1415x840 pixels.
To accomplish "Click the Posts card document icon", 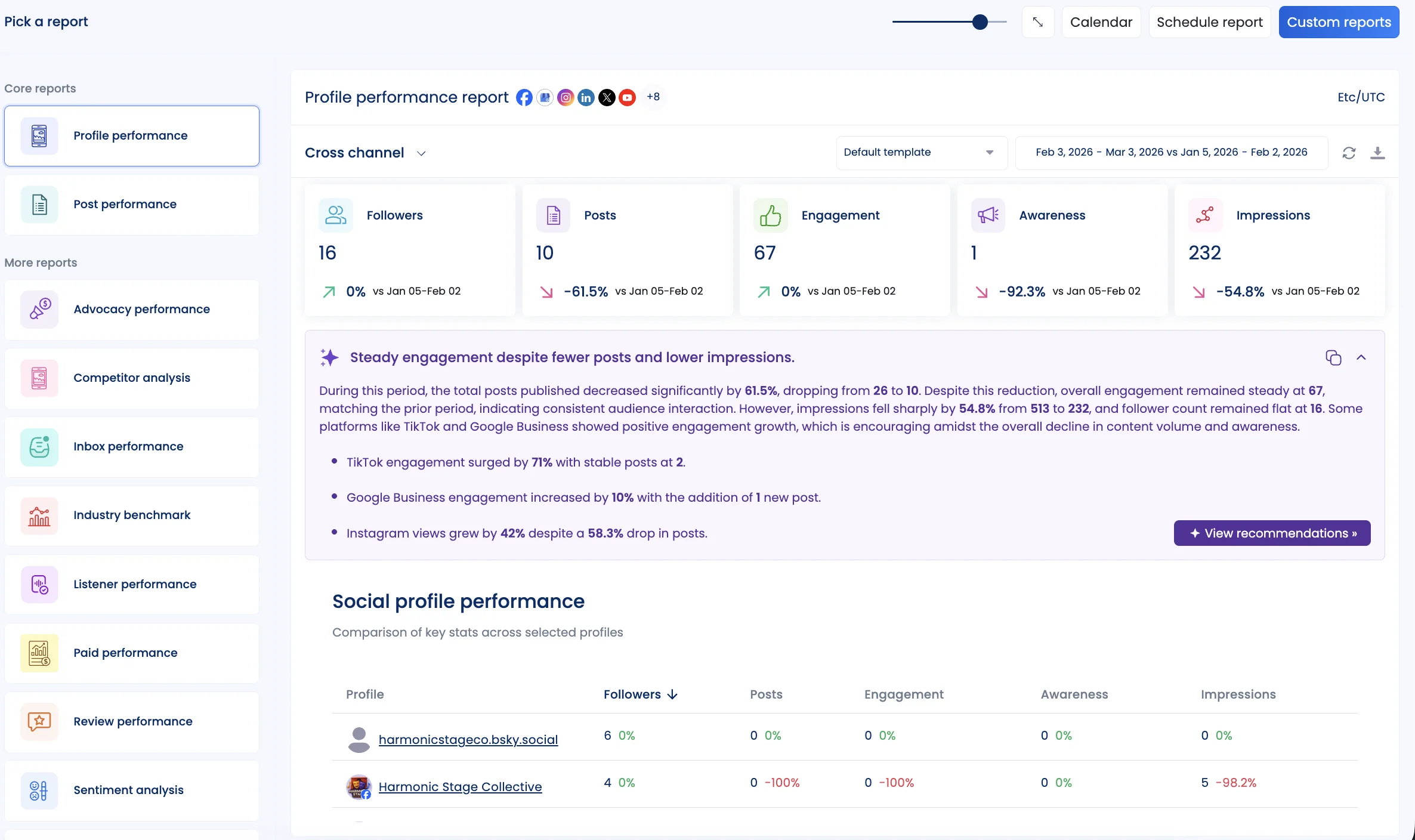I will click(554, 215).
